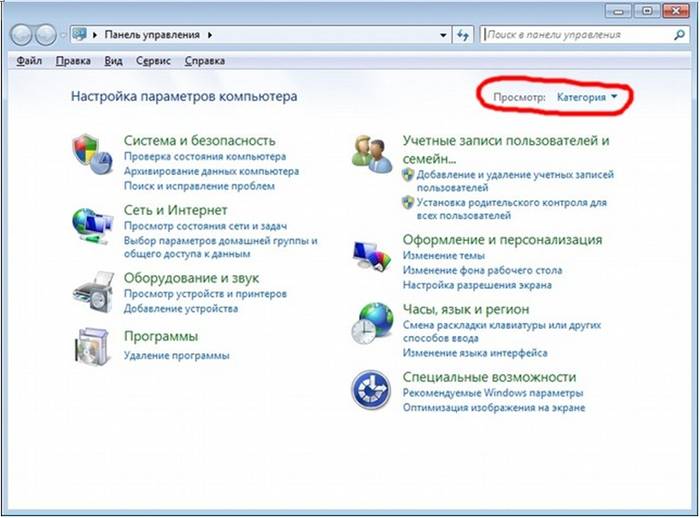Click the Forward navigation arrow button
The width and height of the screenshot is (700, 518).
tap(46, 35)
